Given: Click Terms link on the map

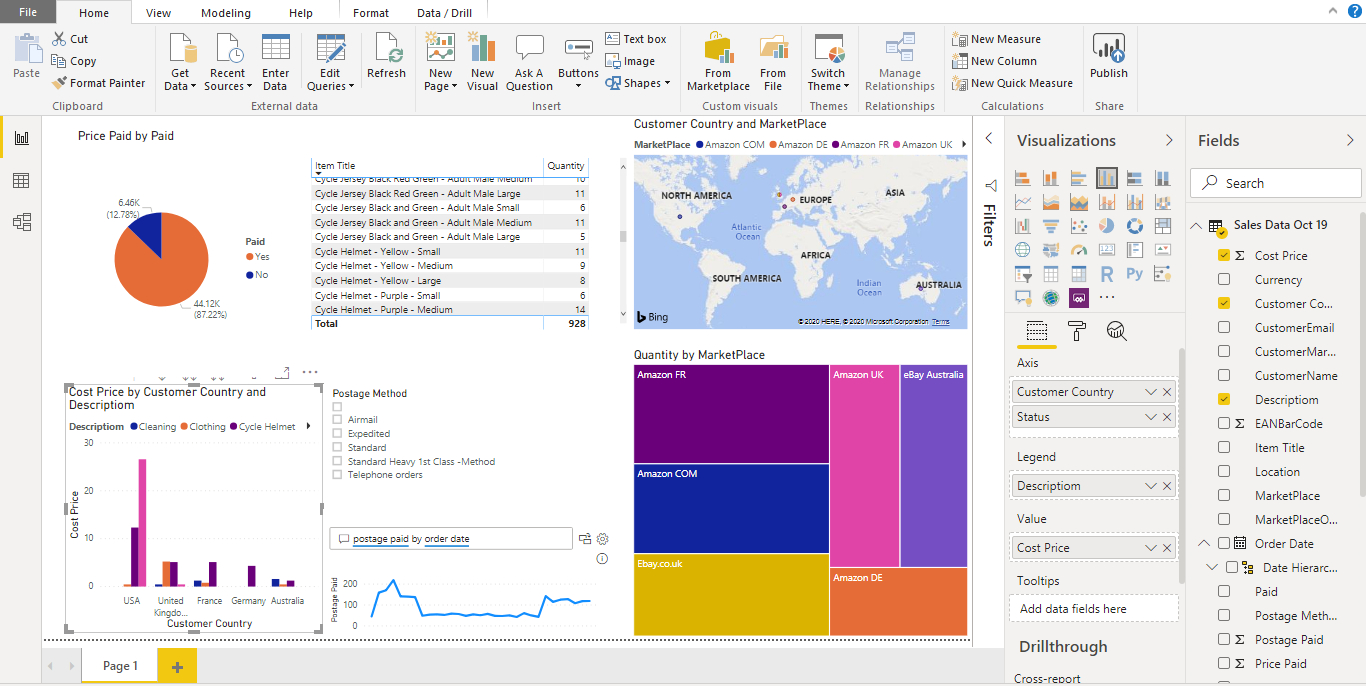Looking at the screenshot, I should click(x=940, y=322).
